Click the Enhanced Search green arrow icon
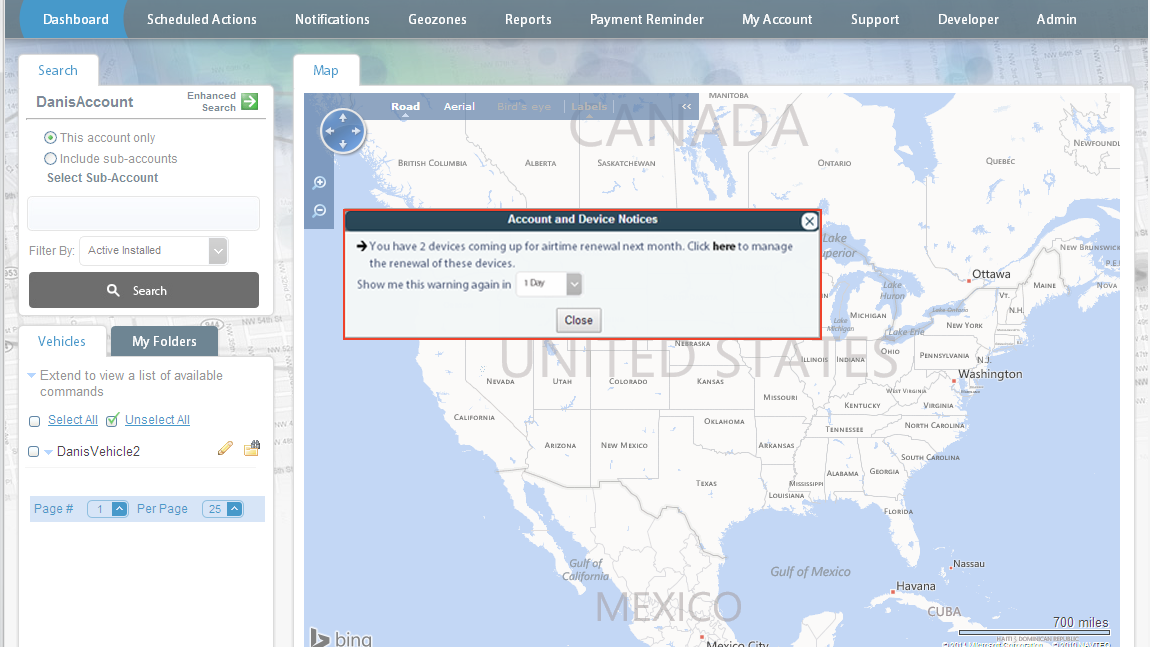 [250, 101]
